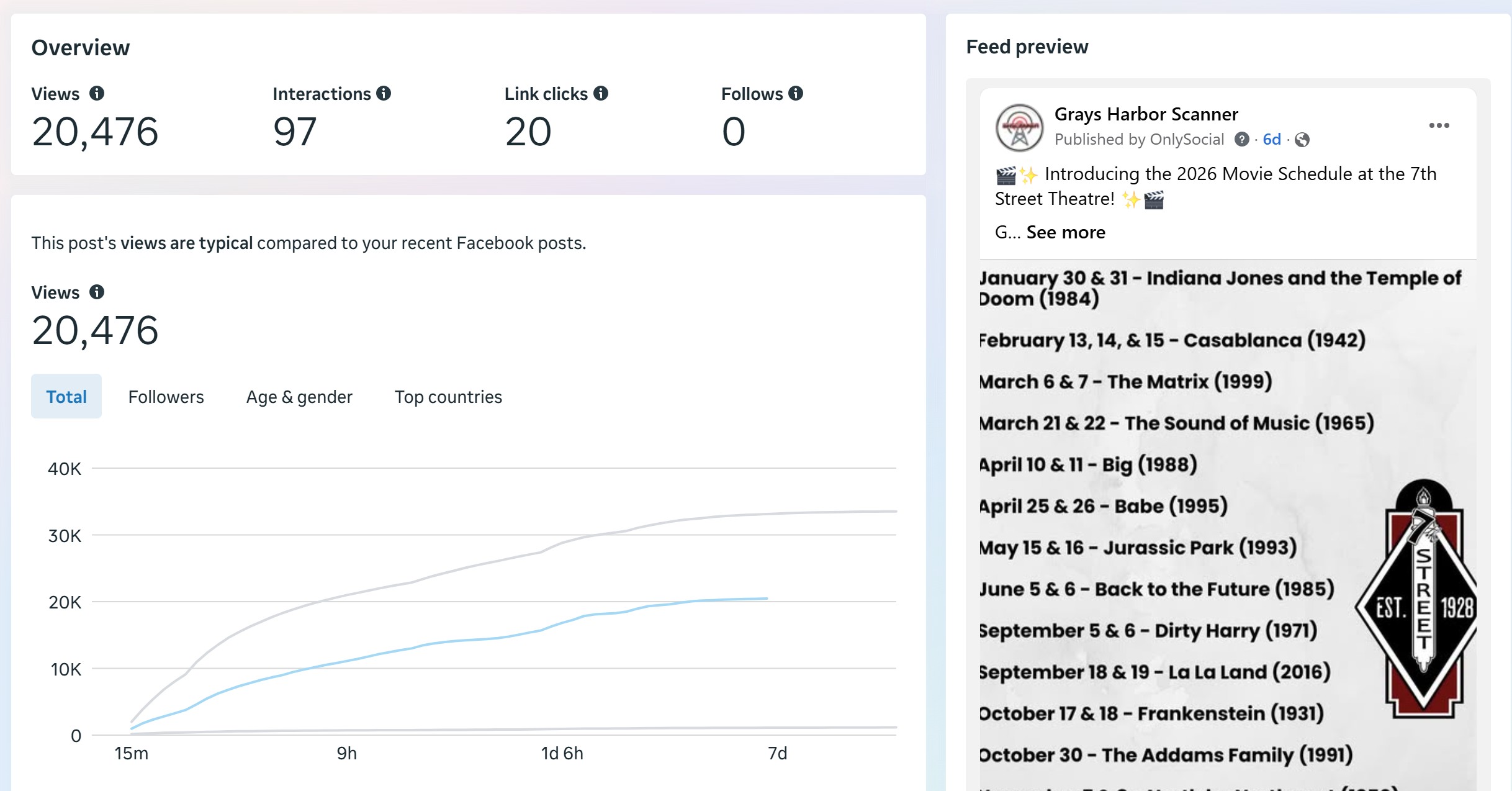Open the three-dot post options menu
The height and width of the screenshot is (791, 1512).
1439,125
